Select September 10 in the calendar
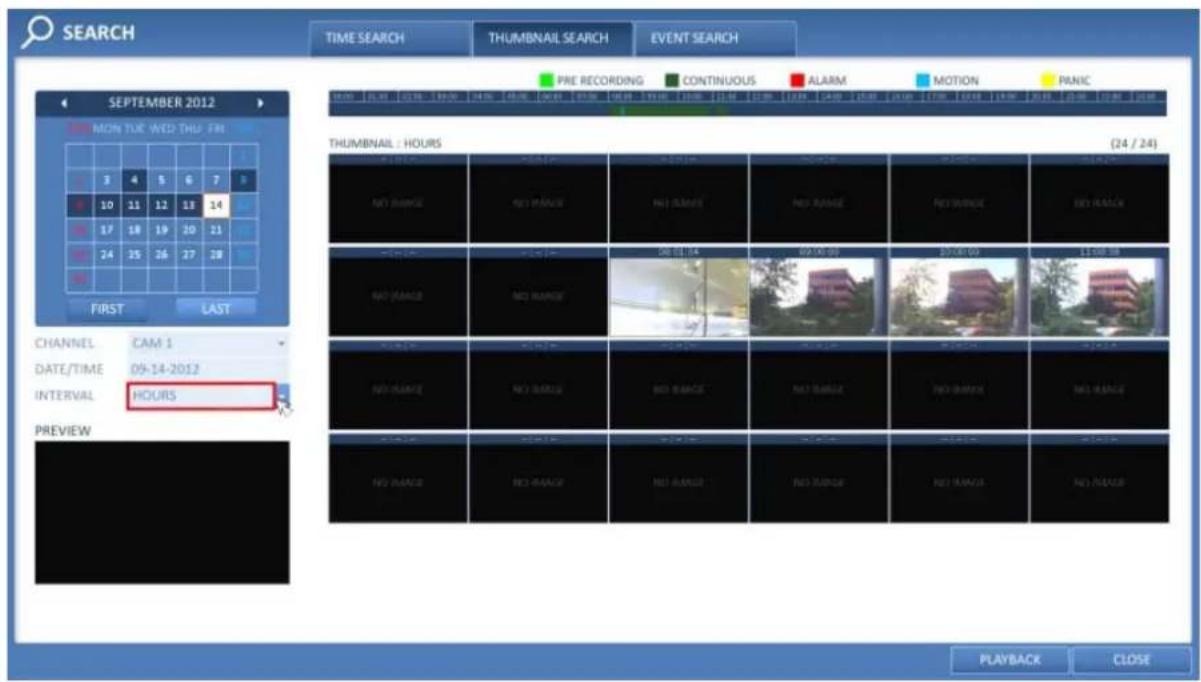This screenshot has width=1201, height=682. (x=106, y=205)
